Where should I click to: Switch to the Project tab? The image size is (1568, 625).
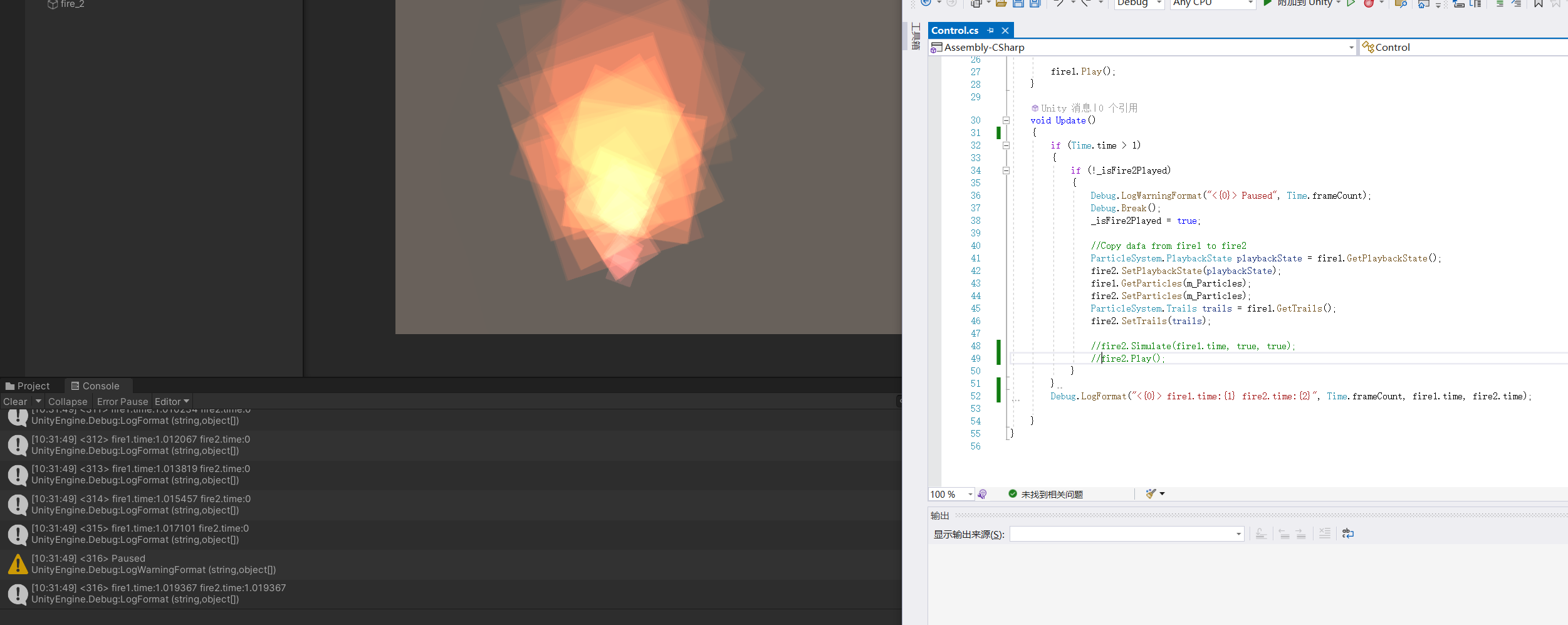click(28, 386)
